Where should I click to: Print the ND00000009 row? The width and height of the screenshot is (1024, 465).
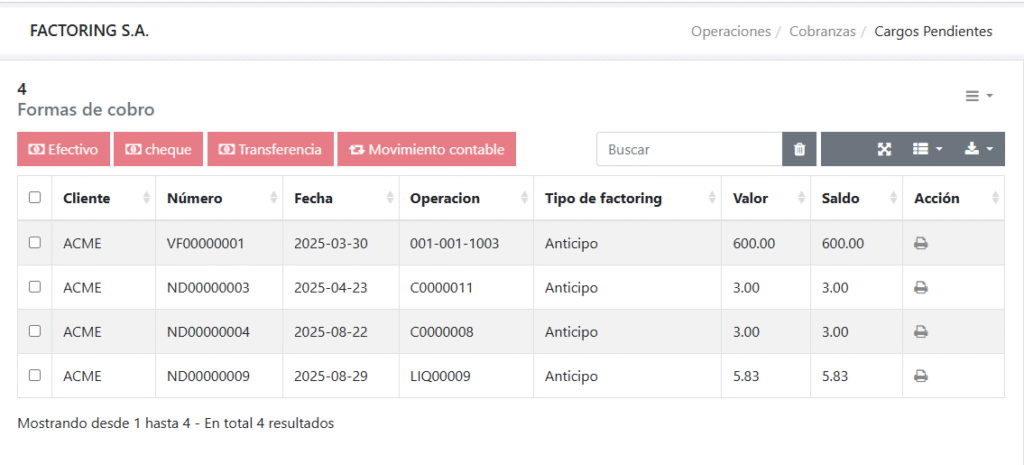tap(921, 376)
